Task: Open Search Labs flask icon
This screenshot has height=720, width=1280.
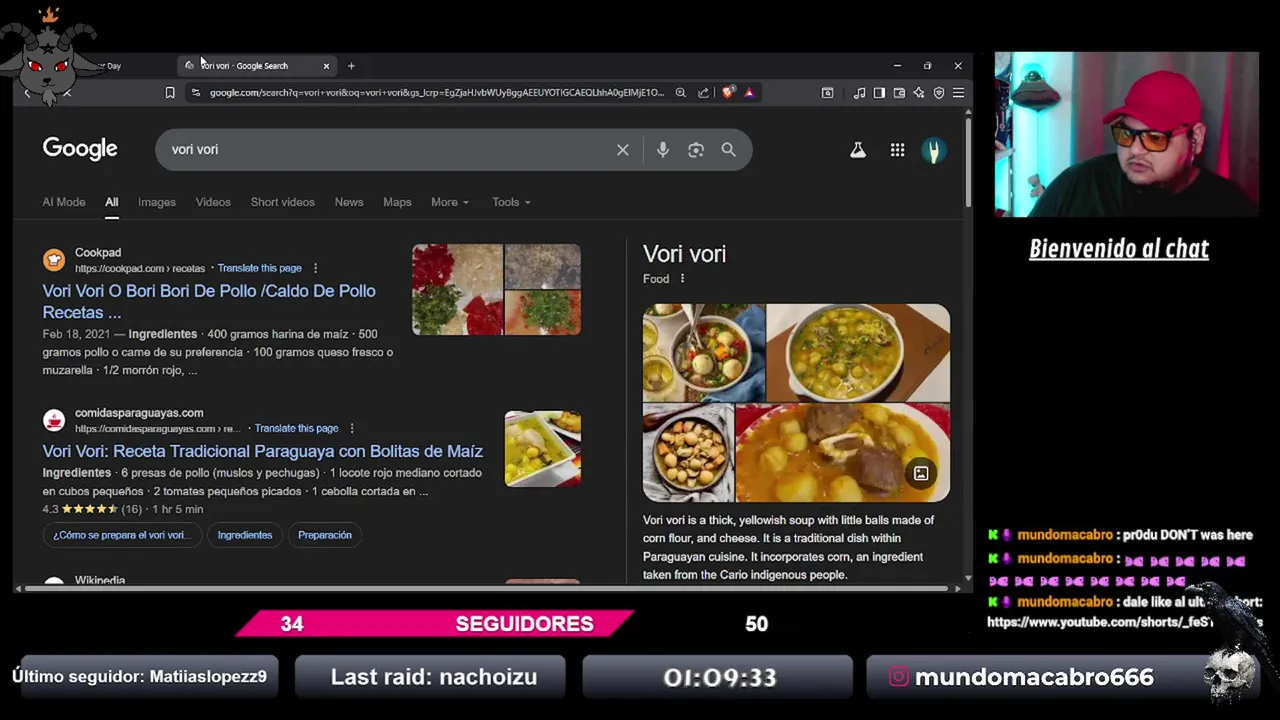Action: pos(857,150)
